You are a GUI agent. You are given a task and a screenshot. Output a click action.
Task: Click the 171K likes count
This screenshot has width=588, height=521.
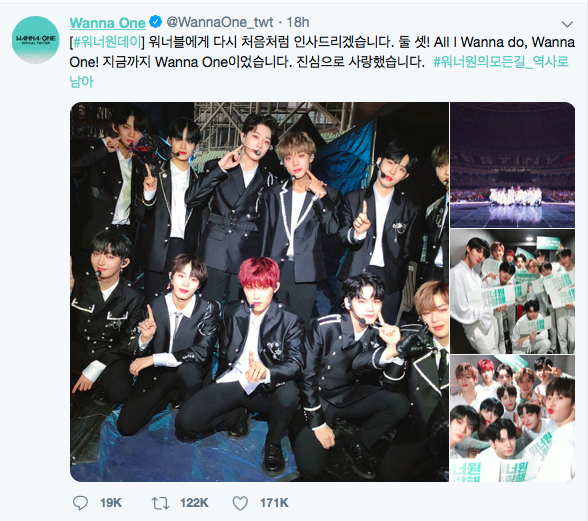(x=274, y=503)
